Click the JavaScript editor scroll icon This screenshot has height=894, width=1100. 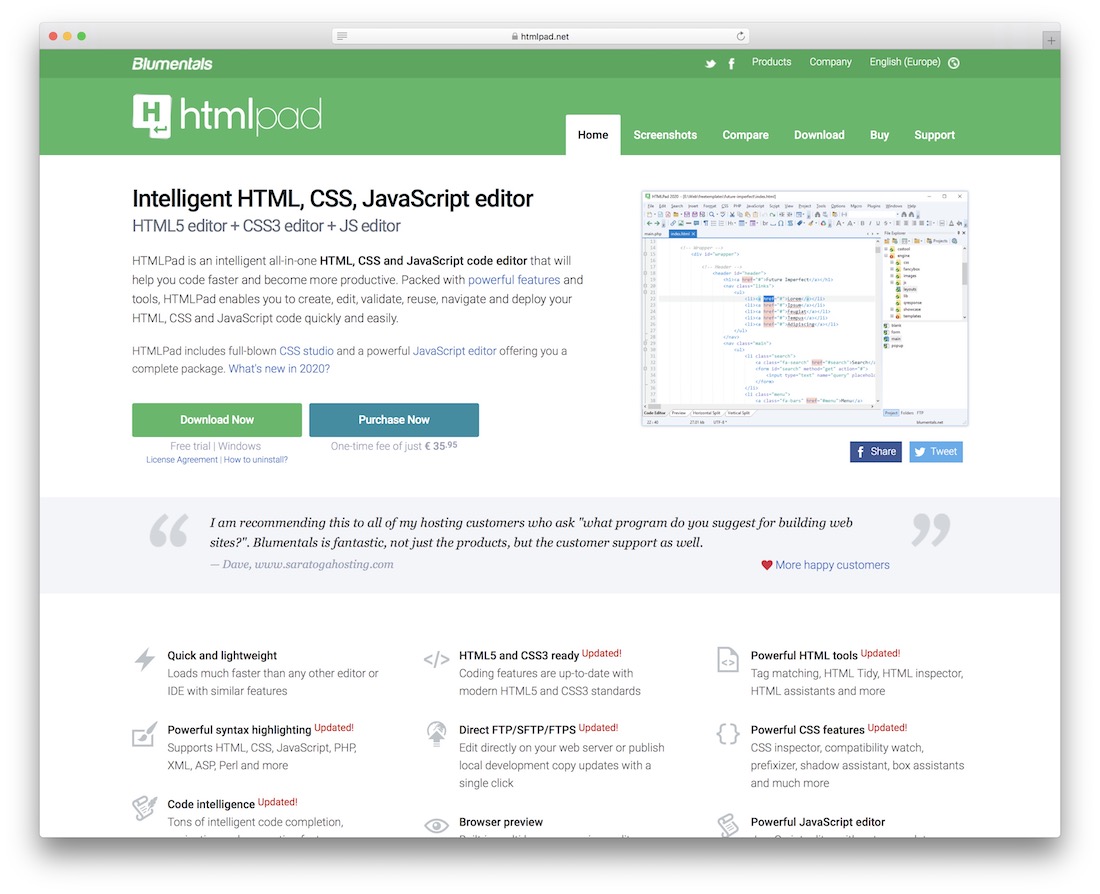tap(727, 824)
